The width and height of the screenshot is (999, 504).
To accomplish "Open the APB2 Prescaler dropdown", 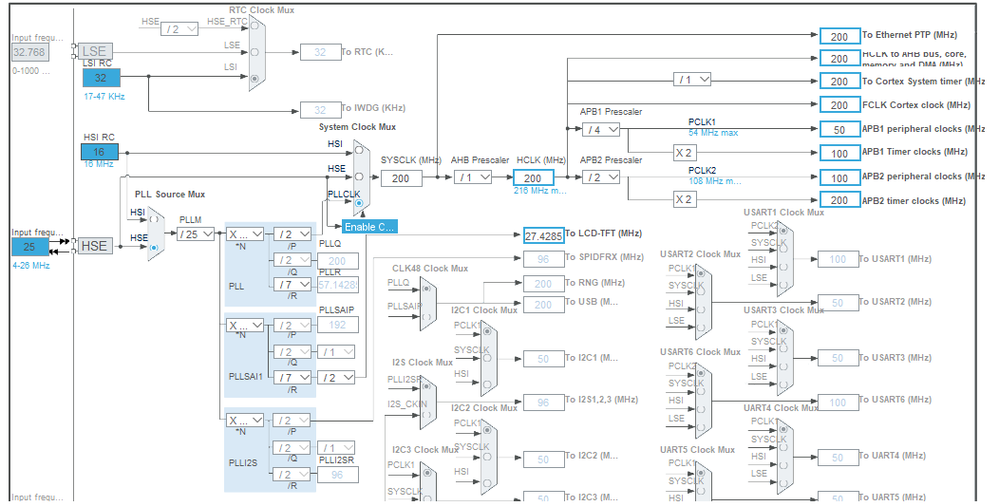I will point(601,177).
